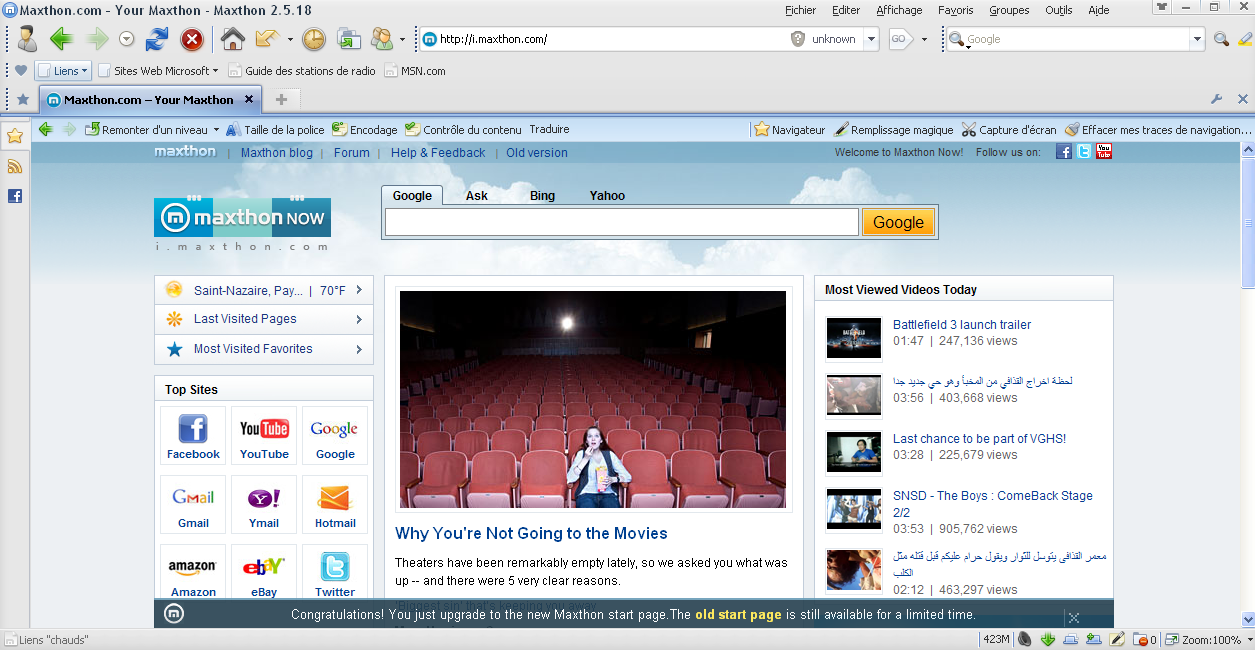Viewport: 1255px width, 650px height.
Task: Open the Navigateur star tool
Action: pyautogui.click(x=789, y=129)
